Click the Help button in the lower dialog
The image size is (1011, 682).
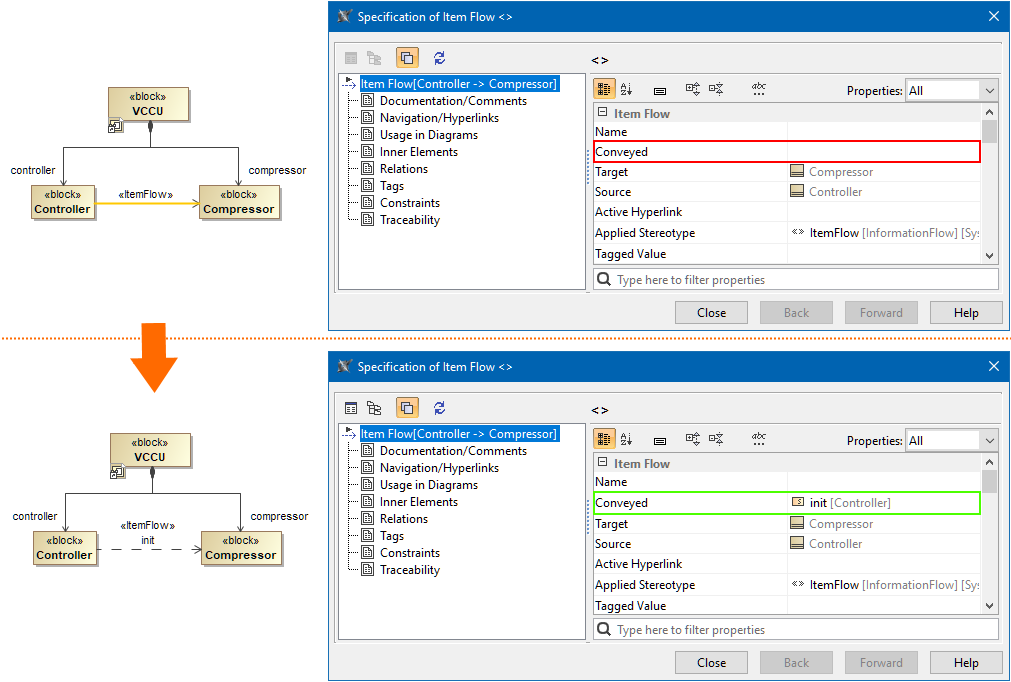966,663
